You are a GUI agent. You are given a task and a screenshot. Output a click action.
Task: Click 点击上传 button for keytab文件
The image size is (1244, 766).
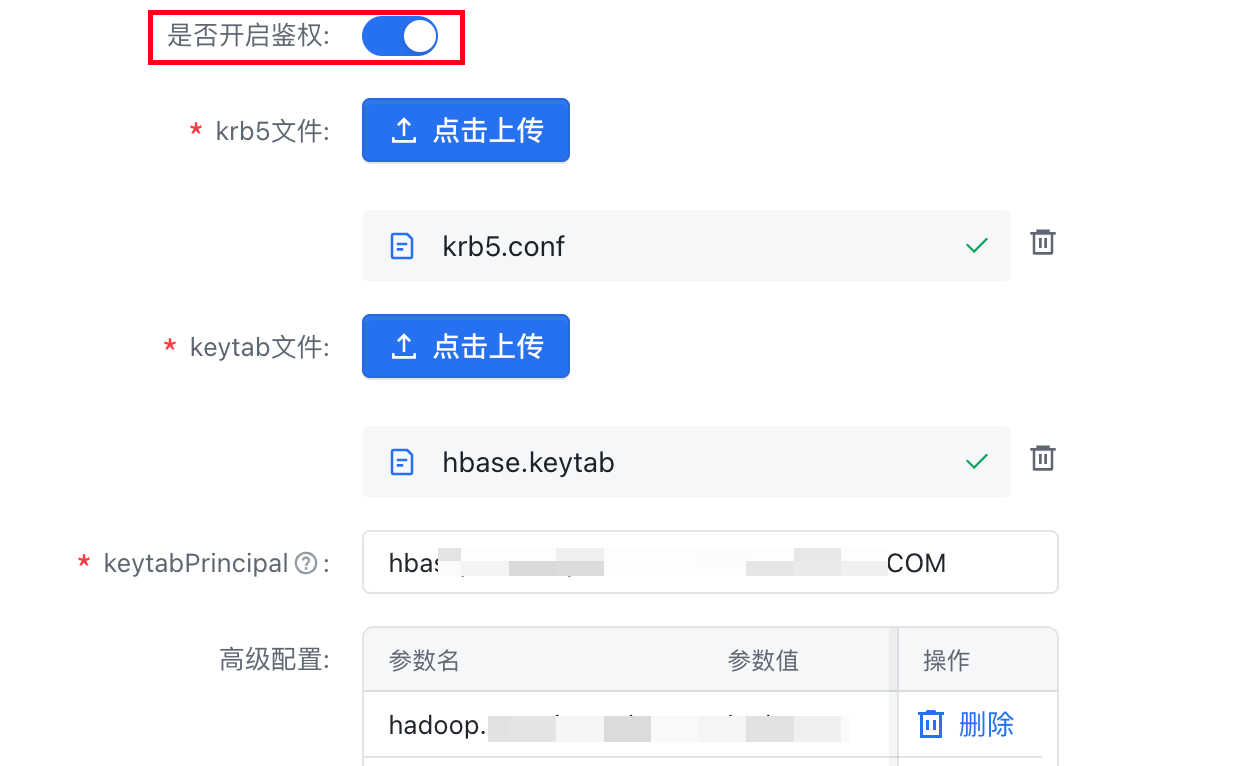[466, 346]
